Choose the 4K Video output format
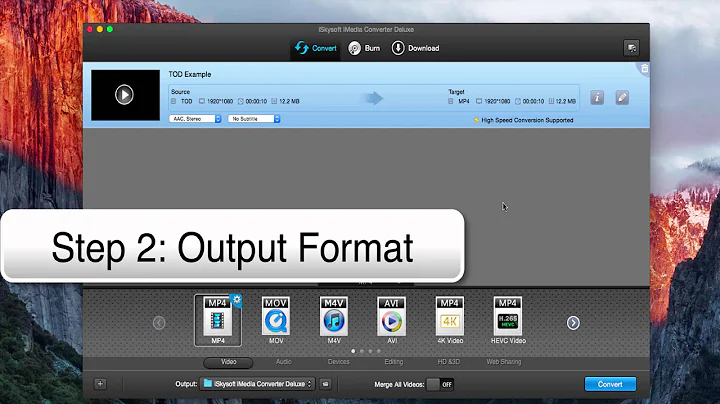The width and height of the screenshot is (720, 404). click(450, 320)
